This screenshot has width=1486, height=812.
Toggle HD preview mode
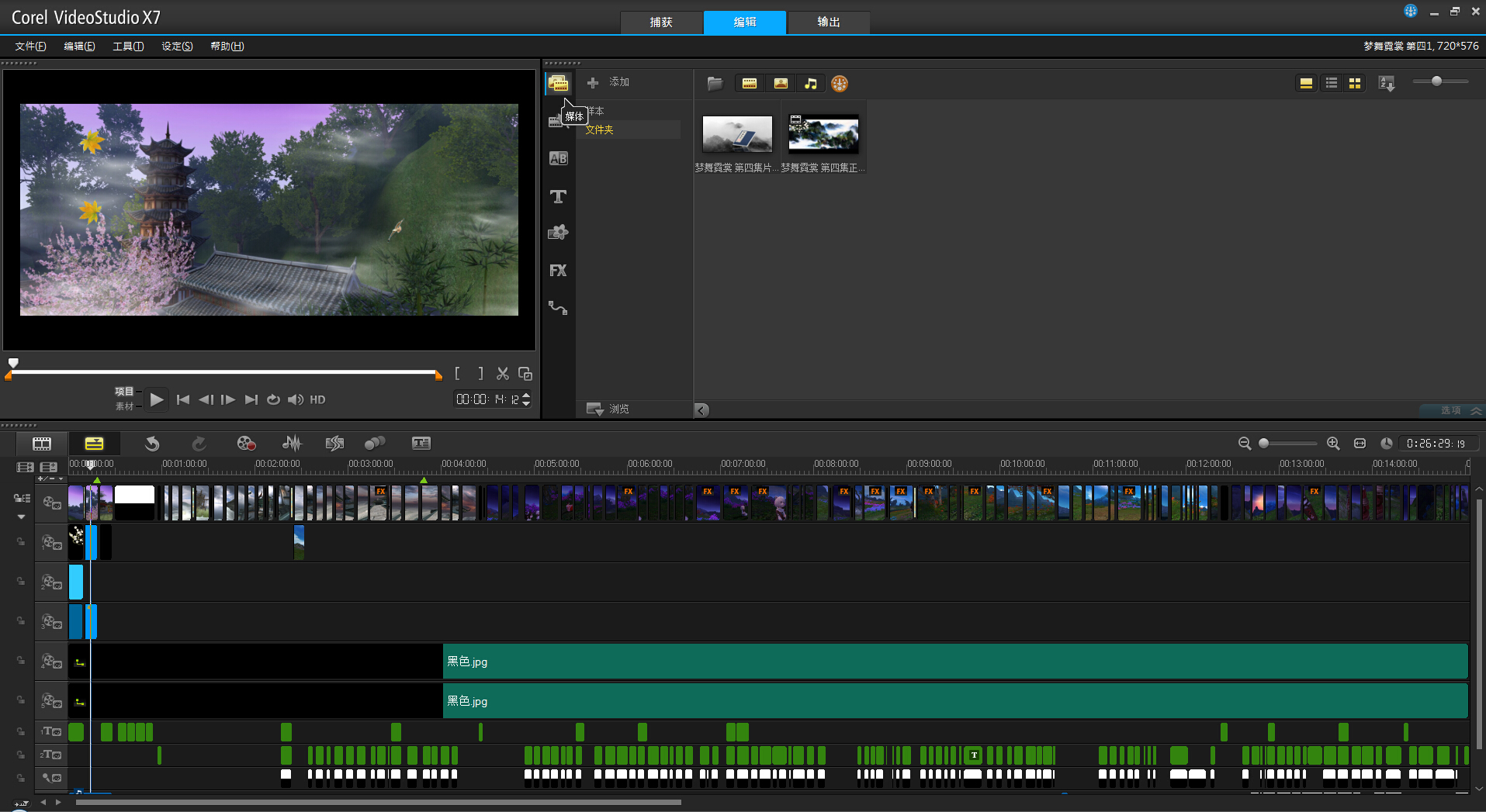pyautogui.click(x=317, y=399)
